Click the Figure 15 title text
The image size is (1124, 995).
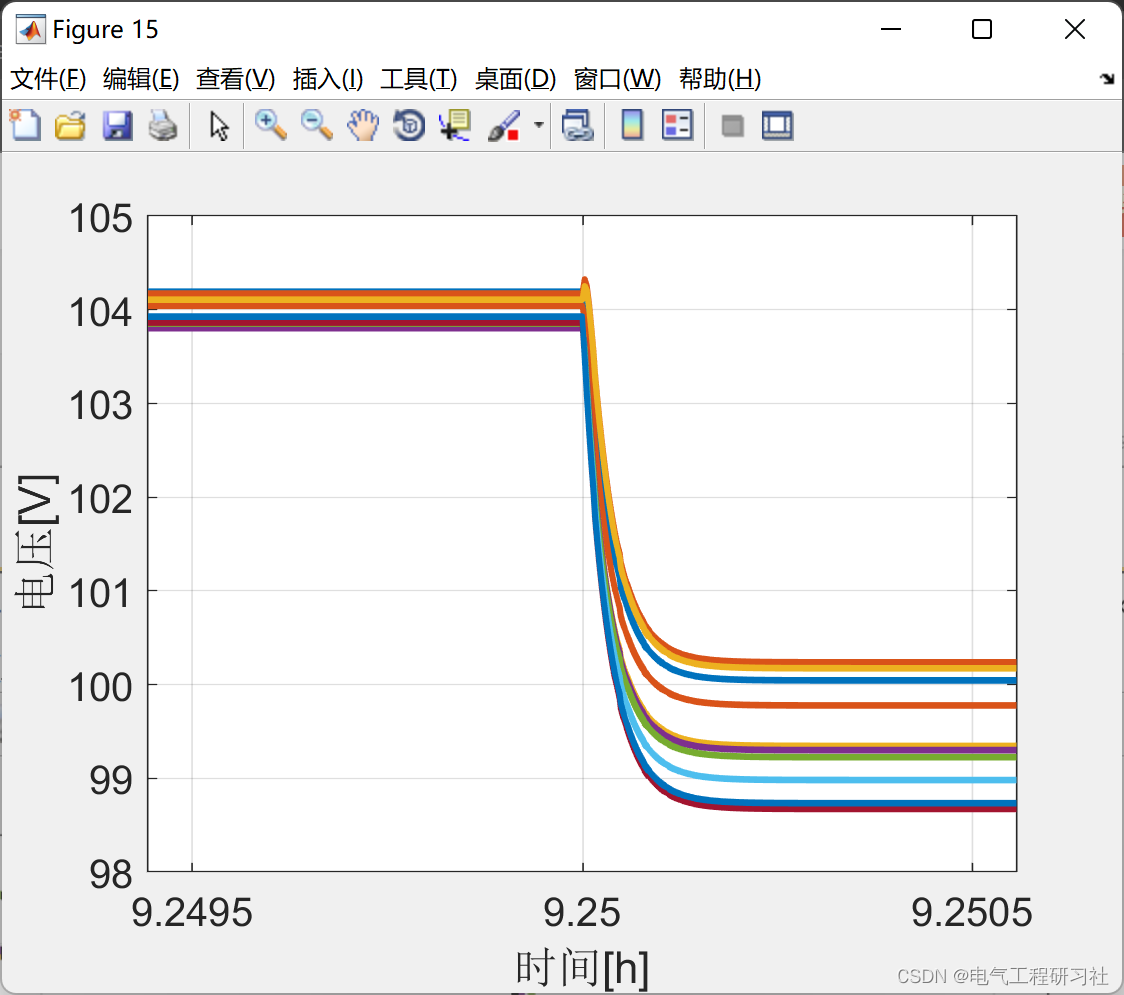(105, 29)
